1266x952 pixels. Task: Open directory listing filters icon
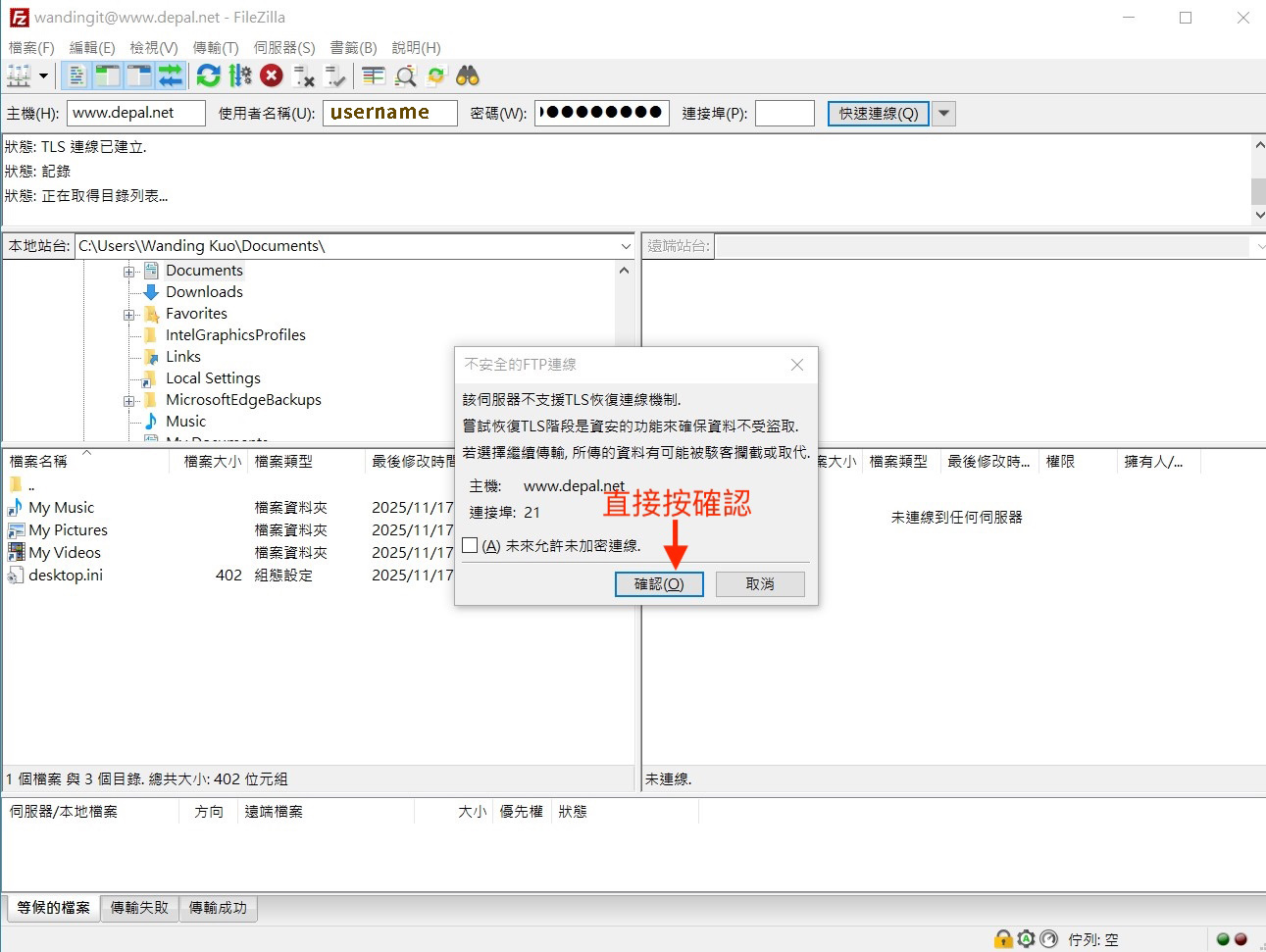point(373,76)
